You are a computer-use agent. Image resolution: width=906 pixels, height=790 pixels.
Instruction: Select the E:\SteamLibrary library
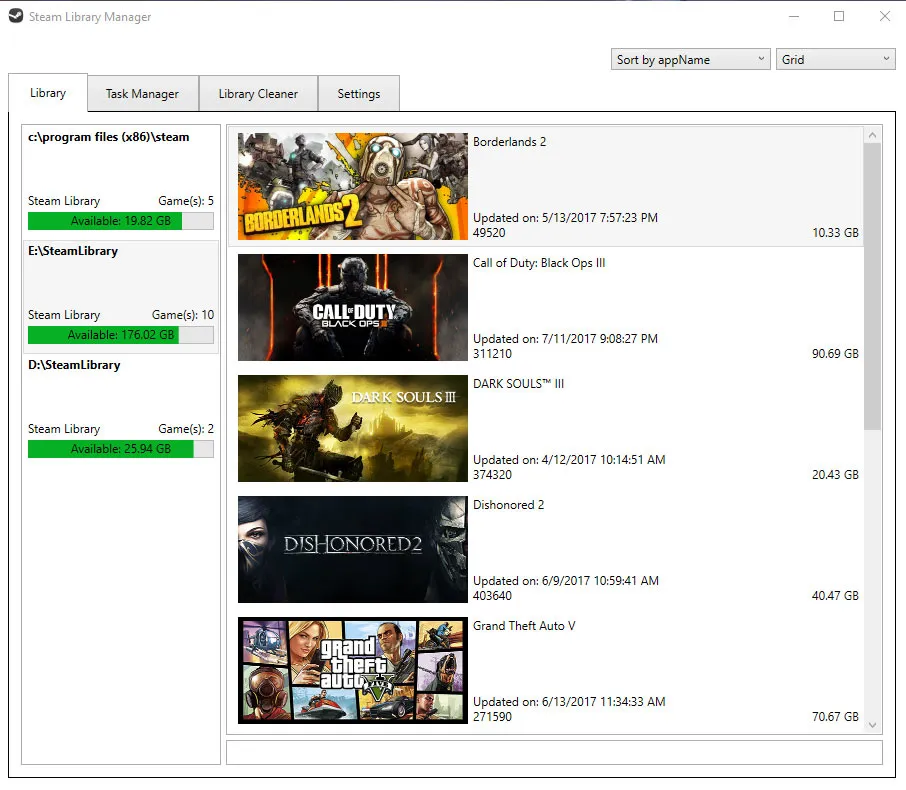(x=121, y=296)
